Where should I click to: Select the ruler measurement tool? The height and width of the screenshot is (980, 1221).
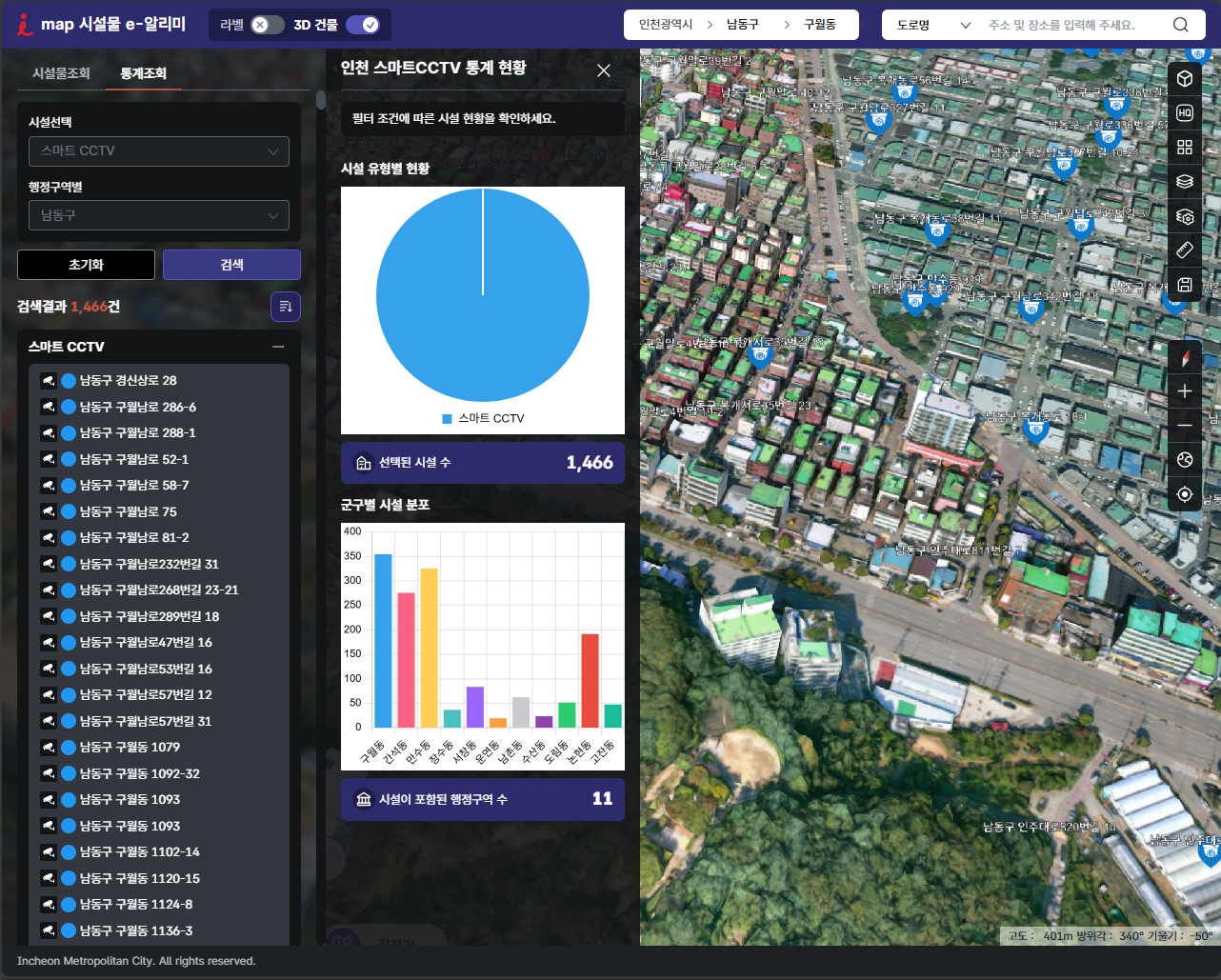[1185, 250]
